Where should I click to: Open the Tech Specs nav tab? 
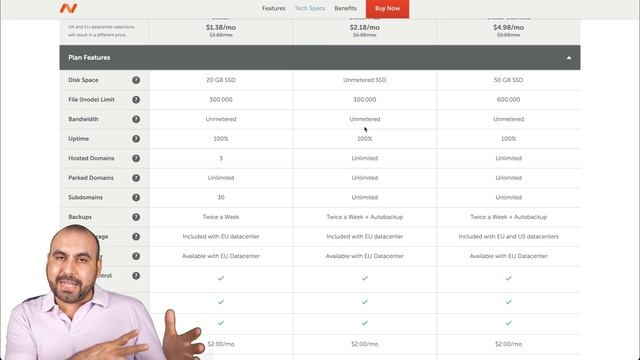310,8
